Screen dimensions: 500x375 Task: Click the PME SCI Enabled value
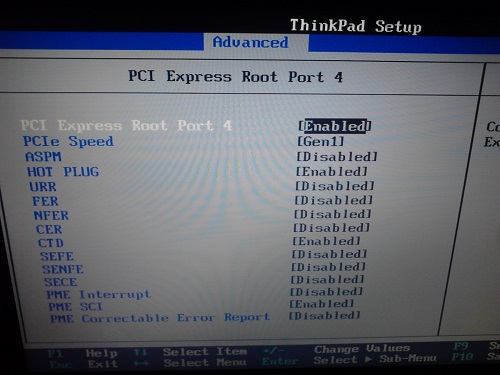tap(322, 304)
